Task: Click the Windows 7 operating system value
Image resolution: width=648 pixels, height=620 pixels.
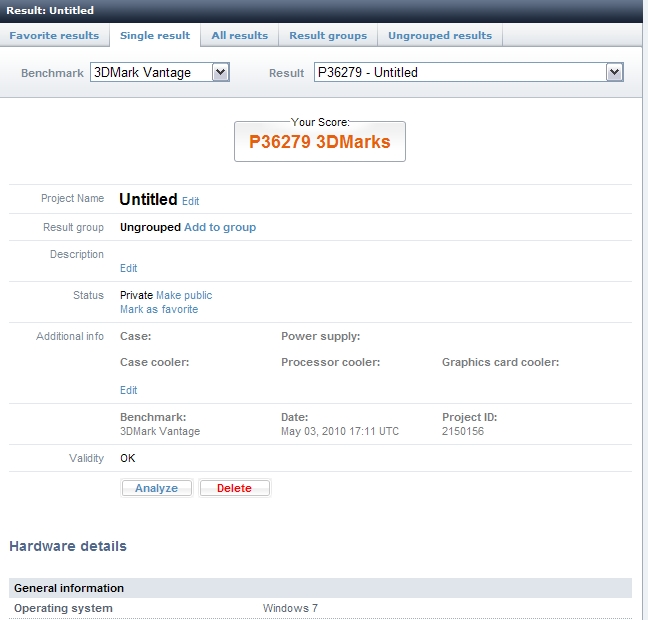Action: pos(290,608)
